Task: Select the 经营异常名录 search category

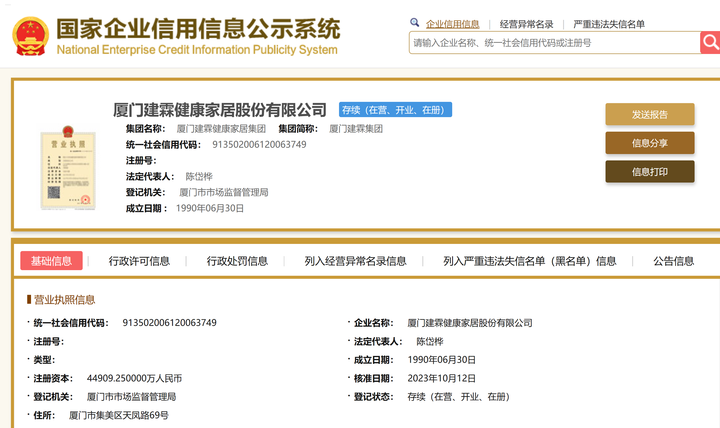Action: pyautogui.click(x=526, y=24)
